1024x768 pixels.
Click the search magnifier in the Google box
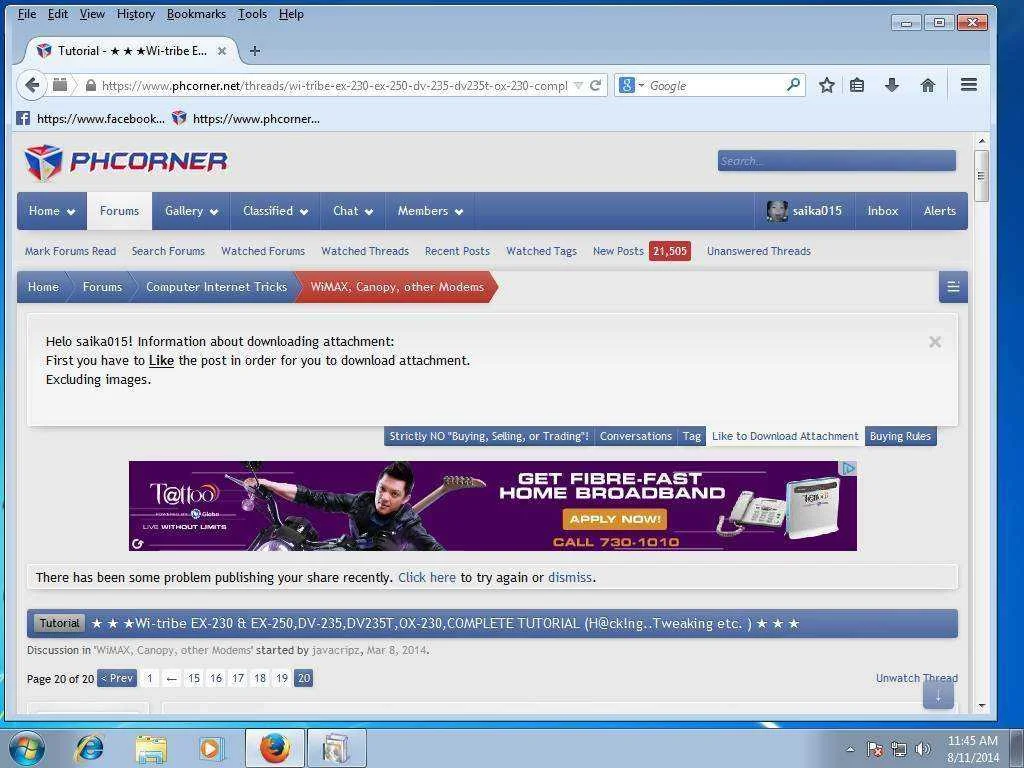click(x=793, y=85)
